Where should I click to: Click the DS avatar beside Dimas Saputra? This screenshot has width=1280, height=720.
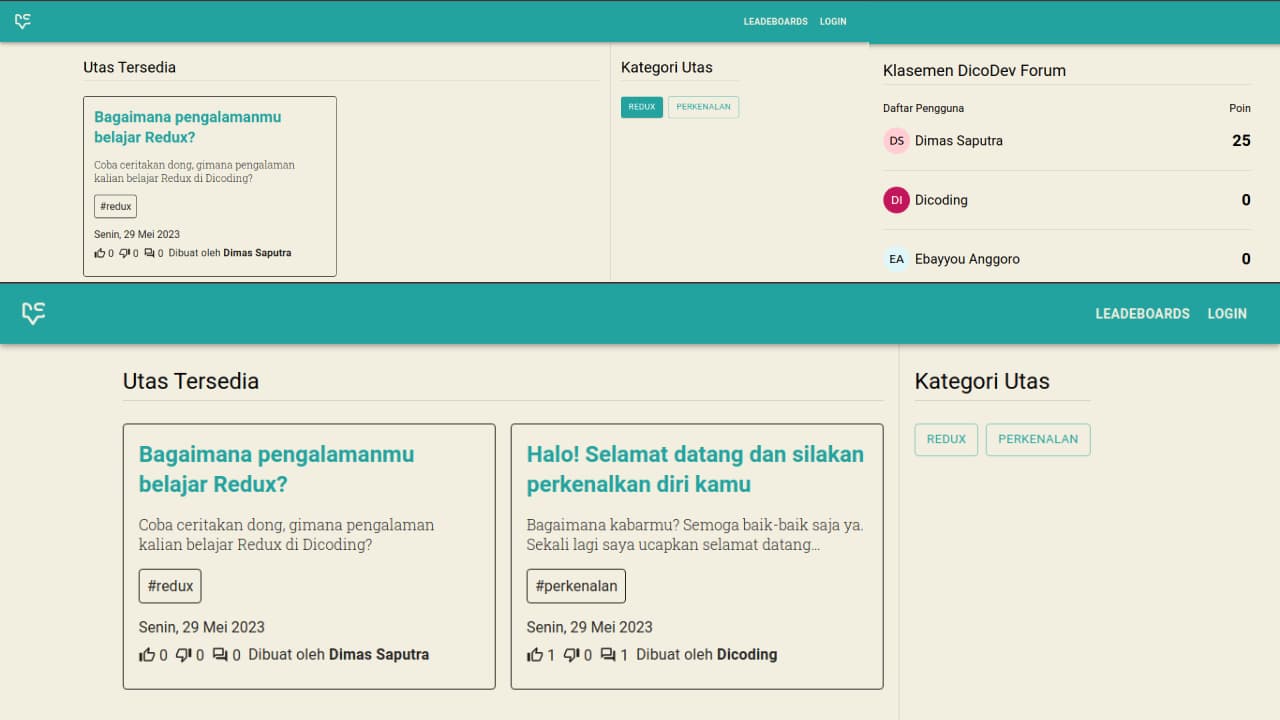click(x=896, y=141)
